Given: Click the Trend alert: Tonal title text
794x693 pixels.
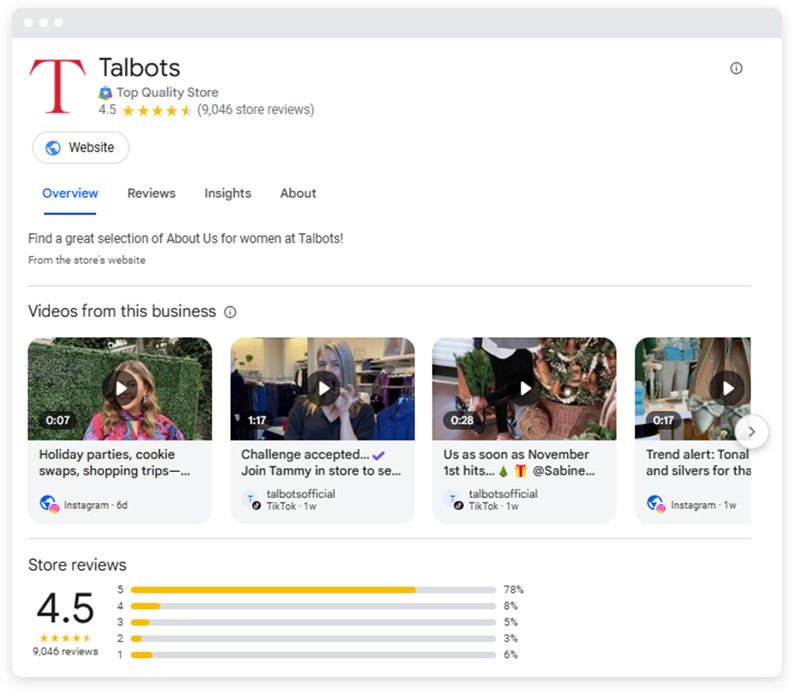Looking at the screenshot, I should click(x=698, y=463).
